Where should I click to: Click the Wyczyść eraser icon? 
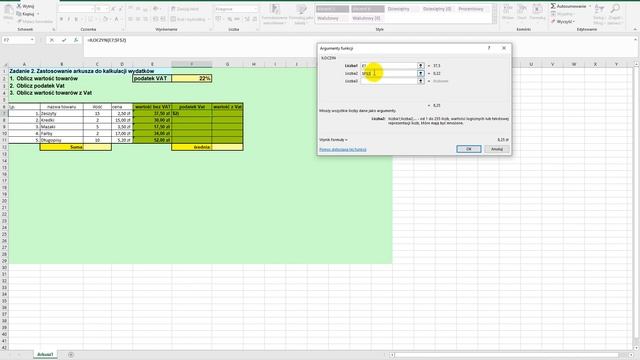[x=553, y=21]
